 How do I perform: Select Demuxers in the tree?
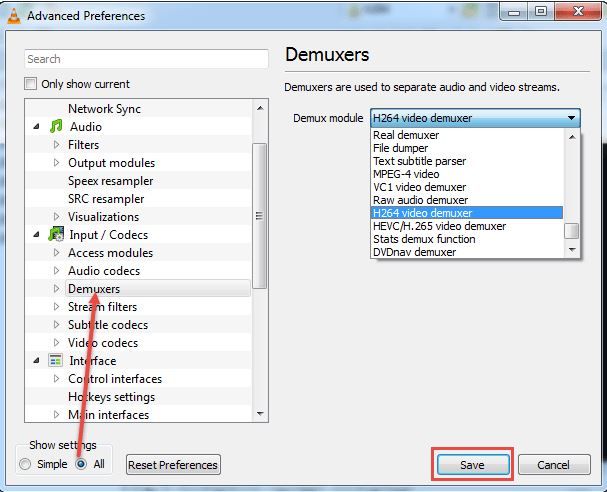[94, 288]
